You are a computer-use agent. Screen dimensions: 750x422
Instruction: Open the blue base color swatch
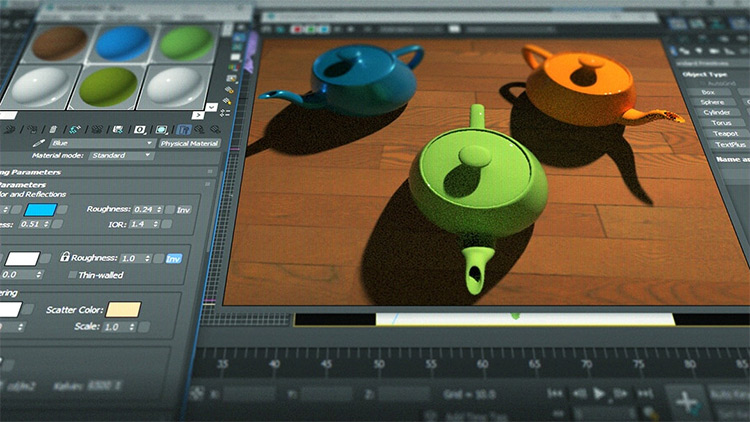tap(41, 210)
